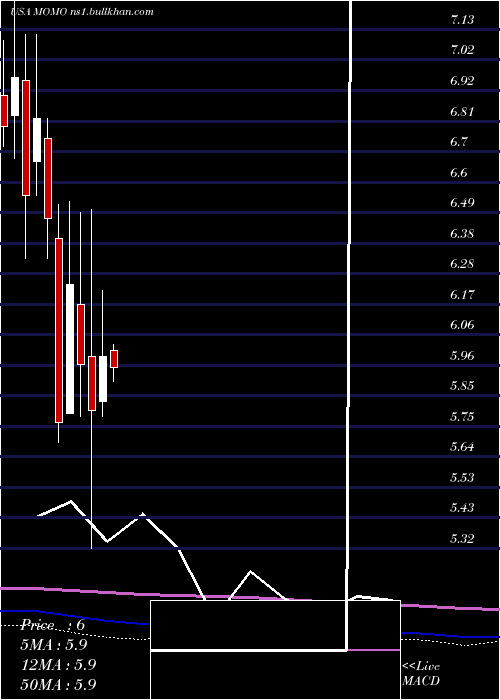
Task: Click the <<Live MACD label
Action: pyautogui.click(x=421, y=674)
